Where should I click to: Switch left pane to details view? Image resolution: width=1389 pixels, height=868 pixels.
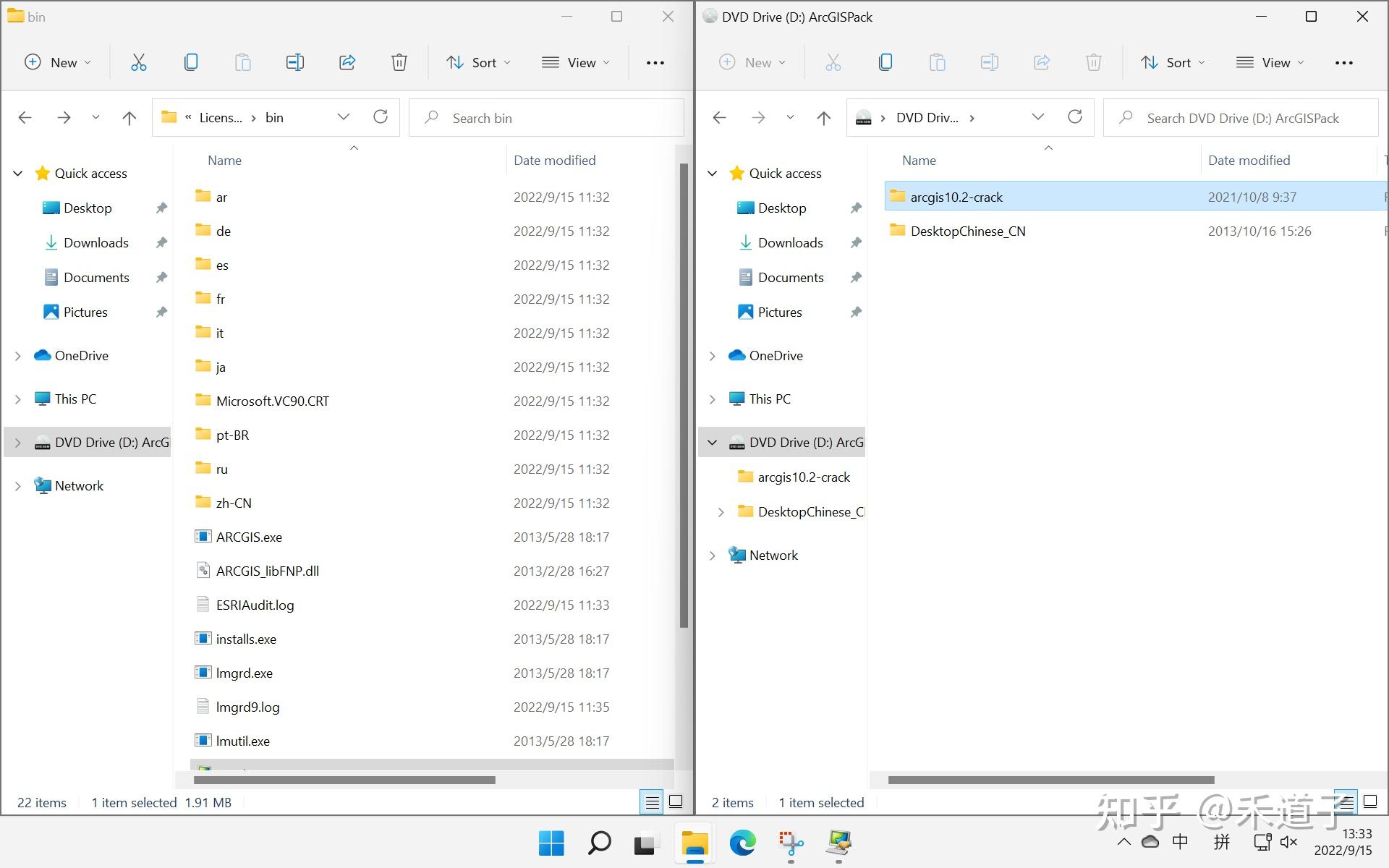(x=652, y=801)
